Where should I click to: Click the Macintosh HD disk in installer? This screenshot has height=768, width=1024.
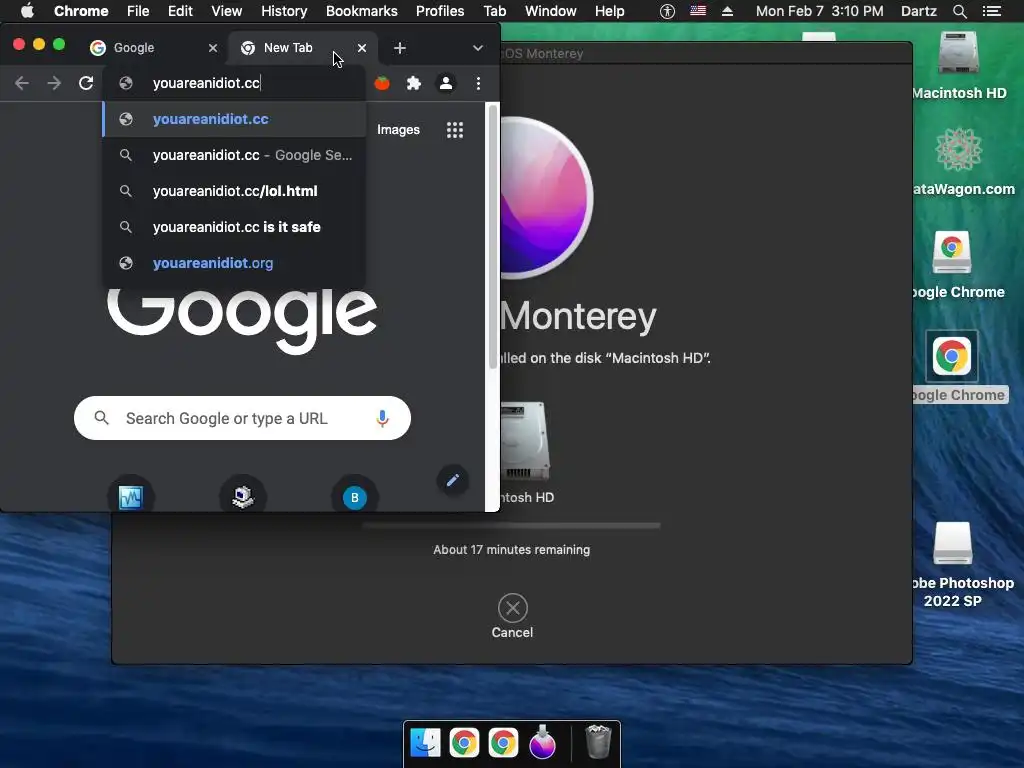click(x=526, y=441)
